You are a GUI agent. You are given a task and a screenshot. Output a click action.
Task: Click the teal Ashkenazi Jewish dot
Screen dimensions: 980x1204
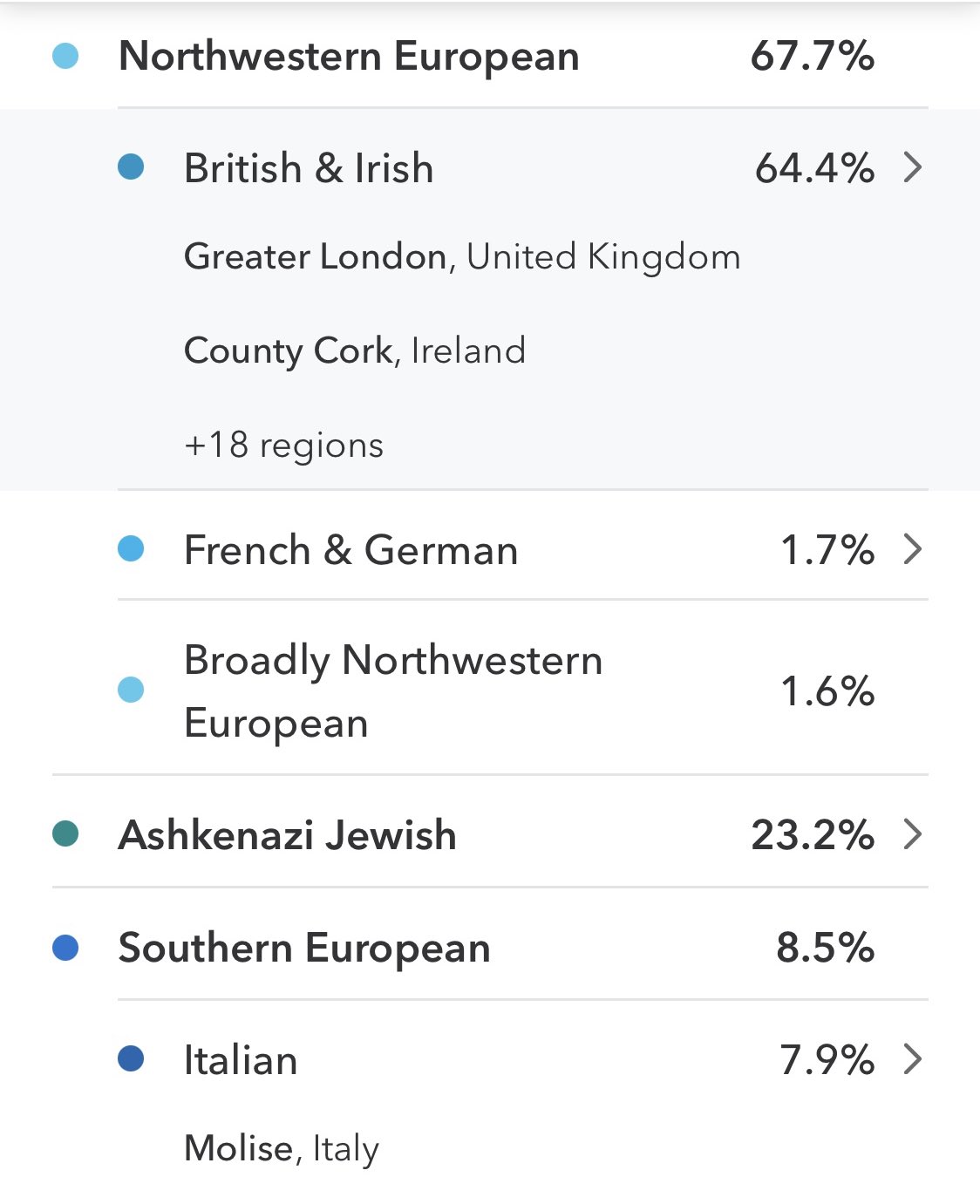coord(65,834)
